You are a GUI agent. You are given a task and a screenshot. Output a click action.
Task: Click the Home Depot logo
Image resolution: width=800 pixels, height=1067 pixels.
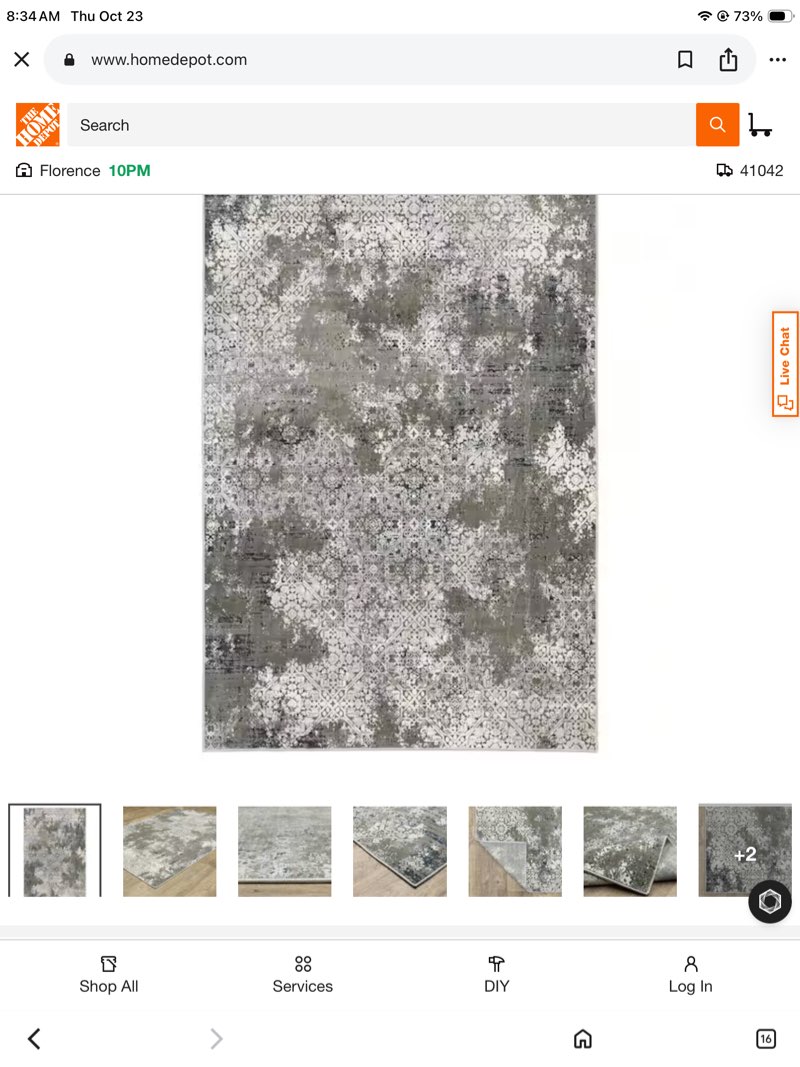pos(37,125)
